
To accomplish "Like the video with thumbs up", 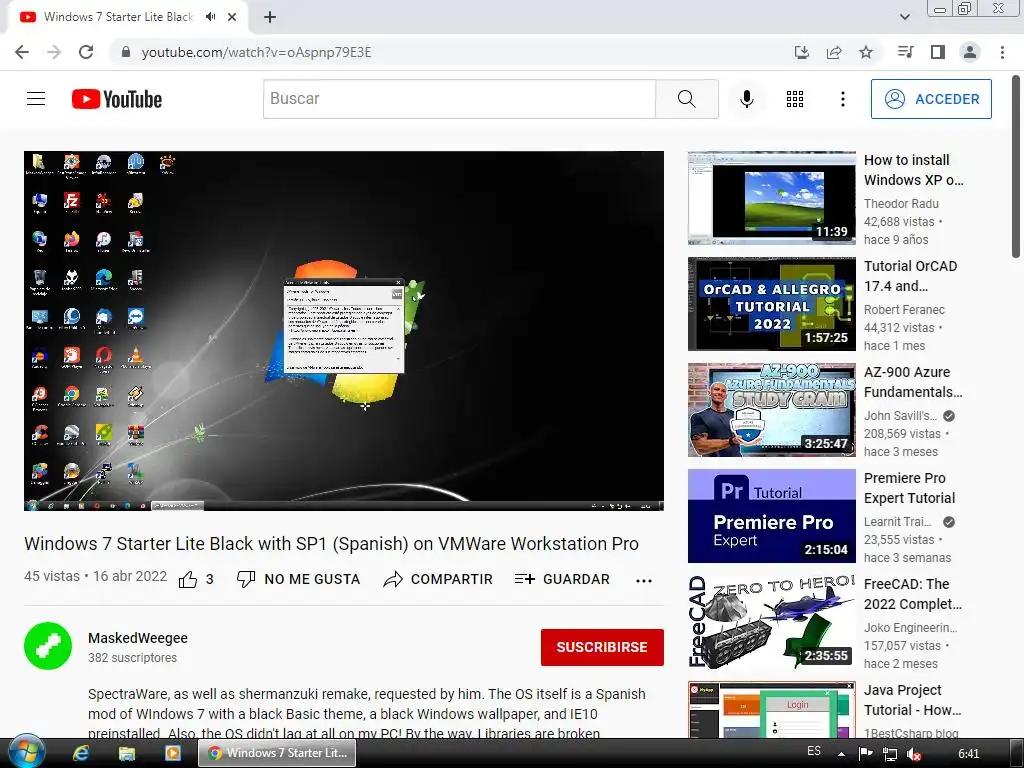I will pos(188,579).
